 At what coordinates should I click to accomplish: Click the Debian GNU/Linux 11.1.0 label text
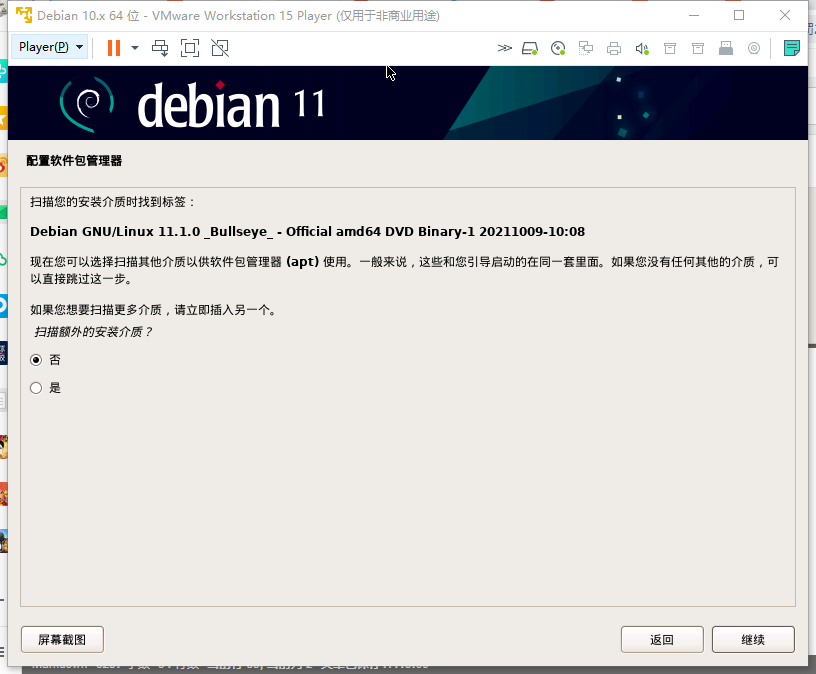pos(308,232)
